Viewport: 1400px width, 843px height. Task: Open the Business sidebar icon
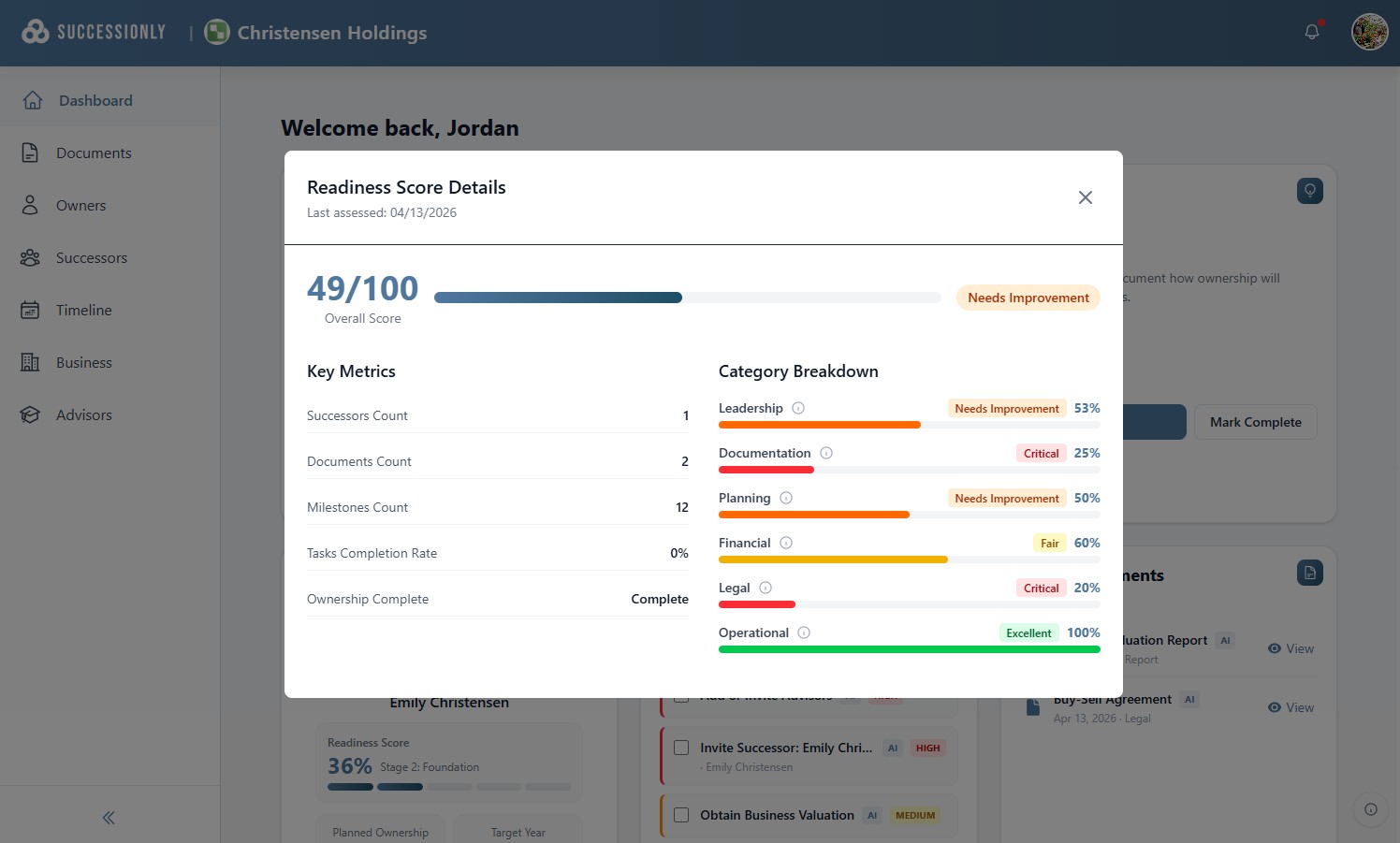(29, 362)
